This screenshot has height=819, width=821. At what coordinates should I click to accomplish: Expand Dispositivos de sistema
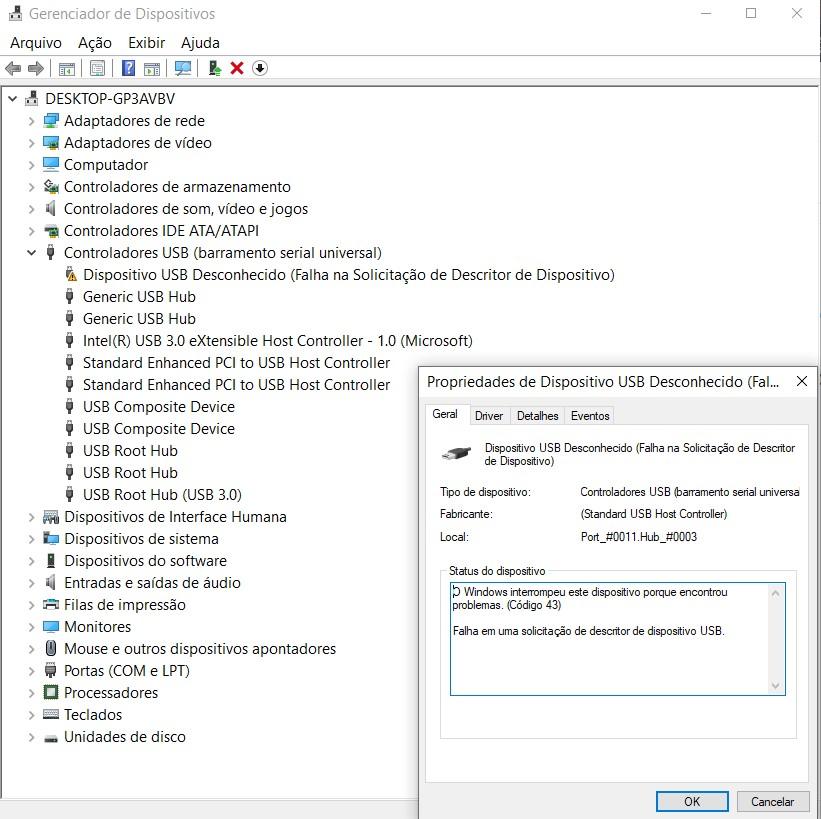coord(31,539)
